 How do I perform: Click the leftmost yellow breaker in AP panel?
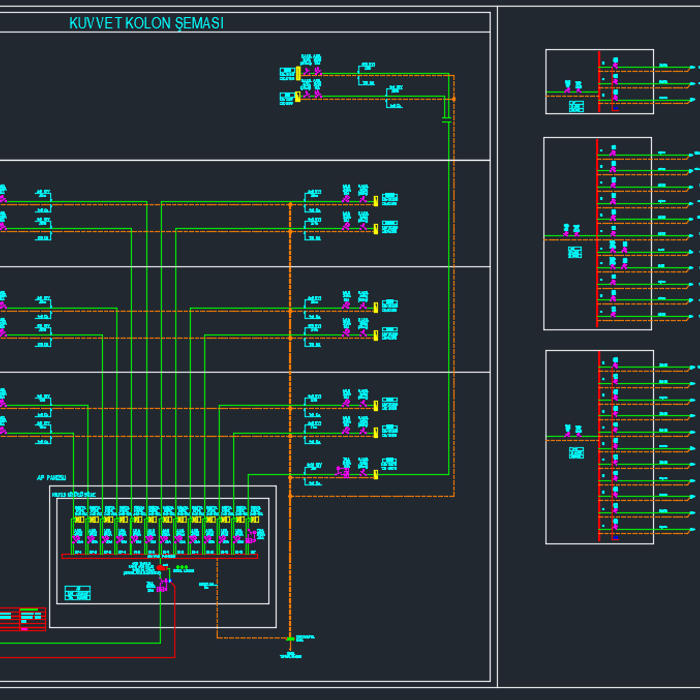click(x=79, y=520)
